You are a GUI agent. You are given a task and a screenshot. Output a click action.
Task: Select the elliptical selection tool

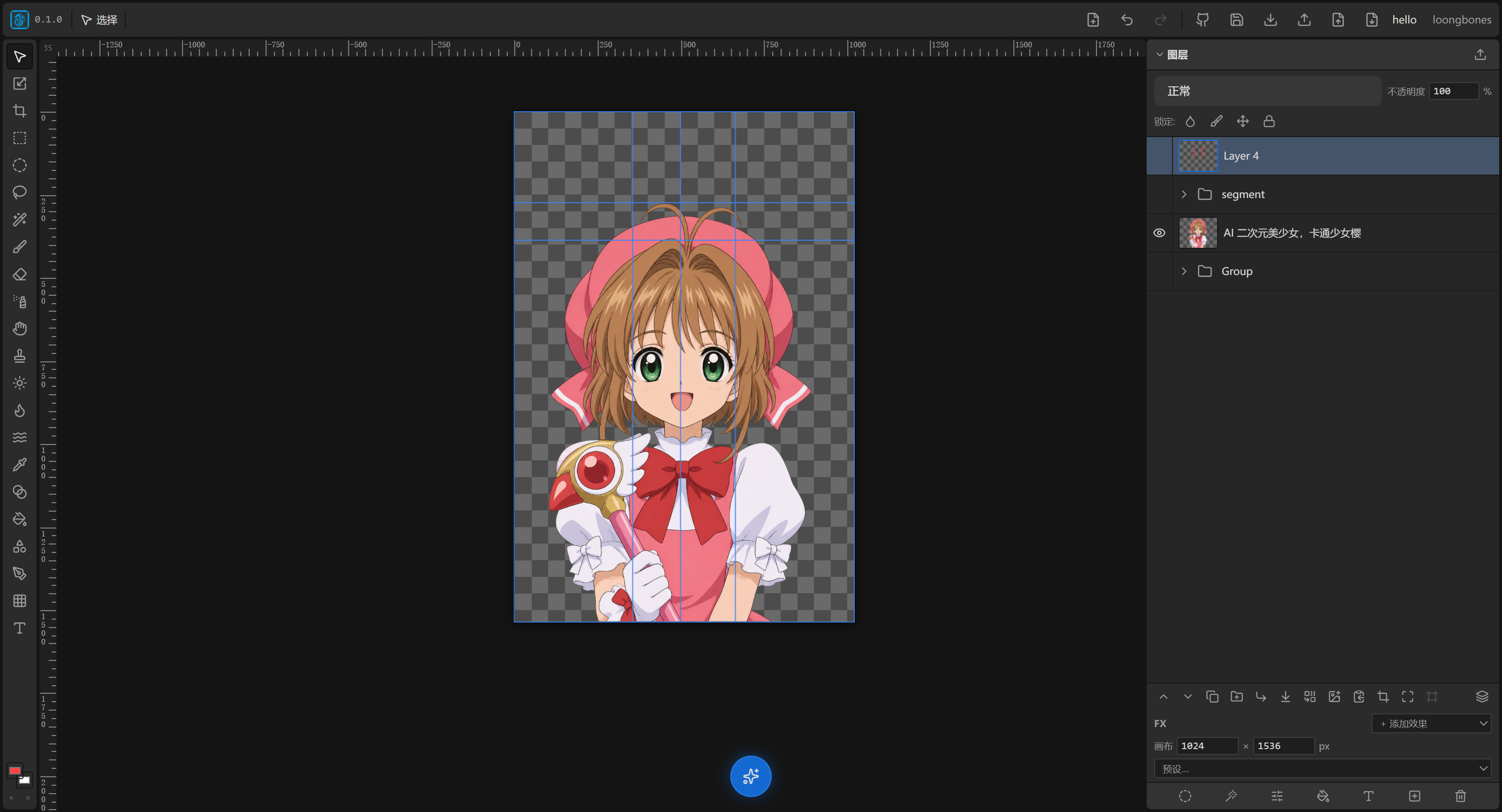[x=20, y=166]
